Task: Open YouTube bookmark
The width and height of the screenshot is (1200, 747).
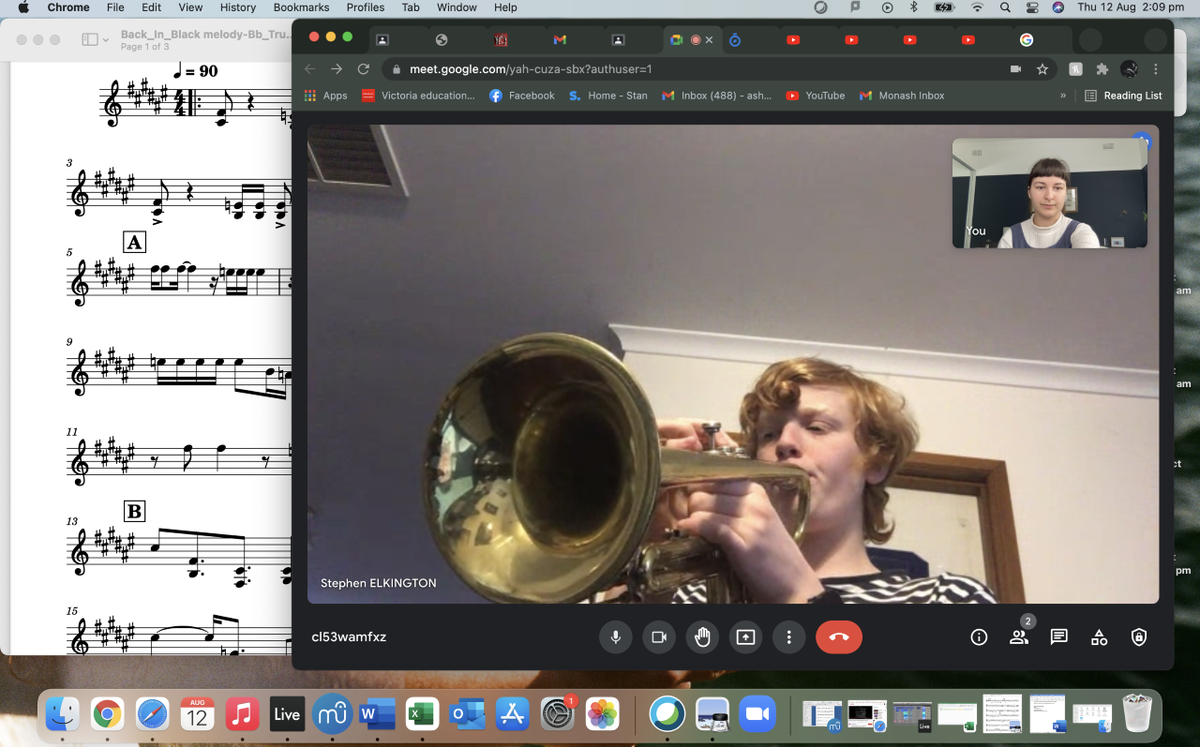Action: coord(816,96)
